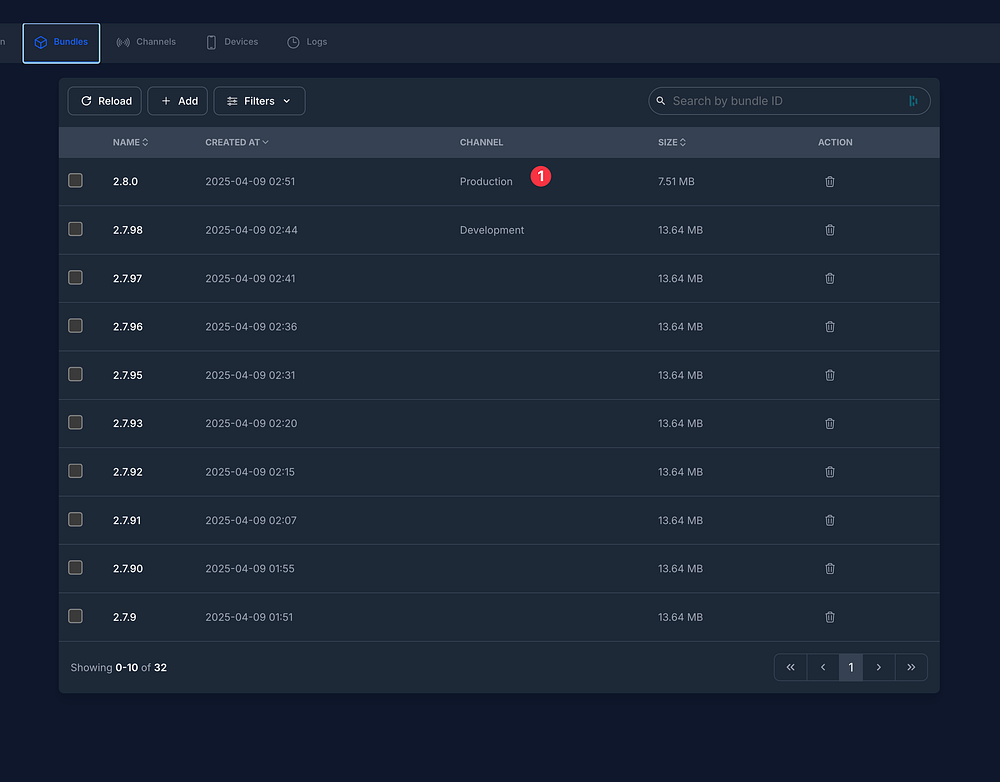Remove bundle 2.7.95 using trash icon
The width and height of the screenshot is (1000, 782).
tap(829, 375)
